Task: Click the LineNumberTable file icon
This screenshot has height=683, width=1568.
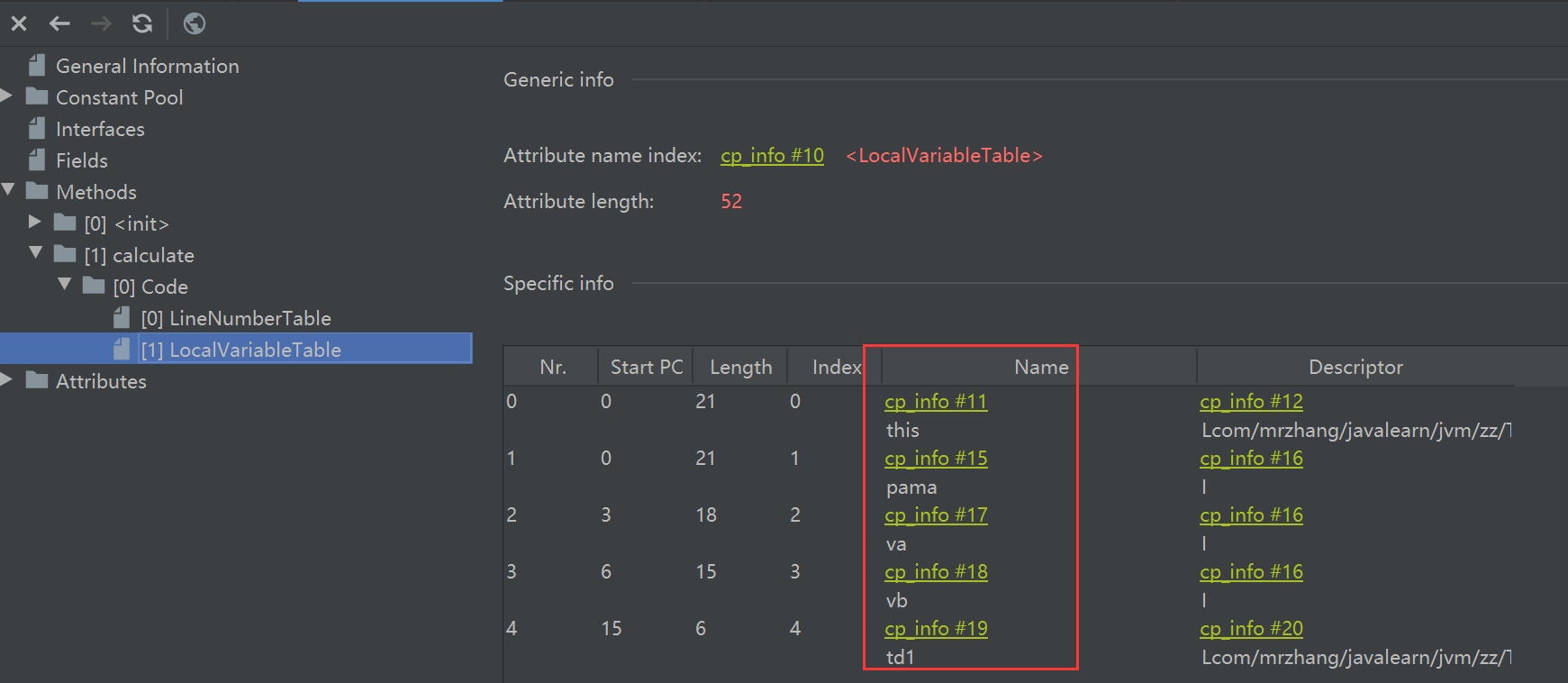Action: tap(122, 318)
